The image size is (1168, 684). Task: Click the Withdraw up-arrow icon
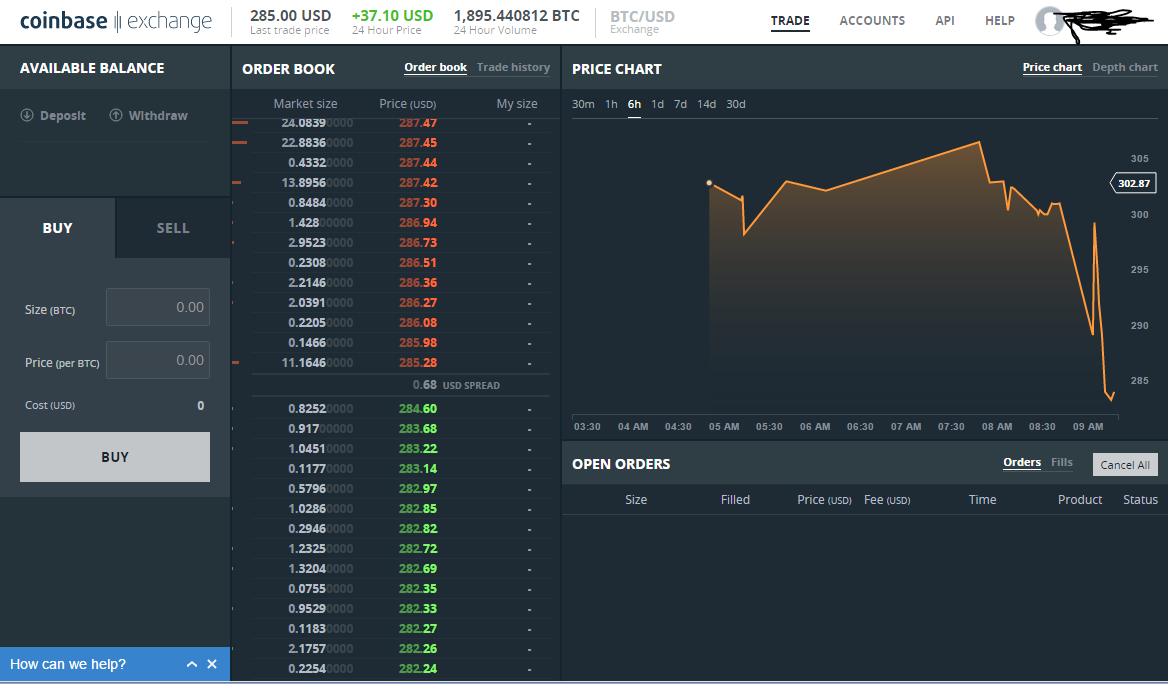click(115, 115)
